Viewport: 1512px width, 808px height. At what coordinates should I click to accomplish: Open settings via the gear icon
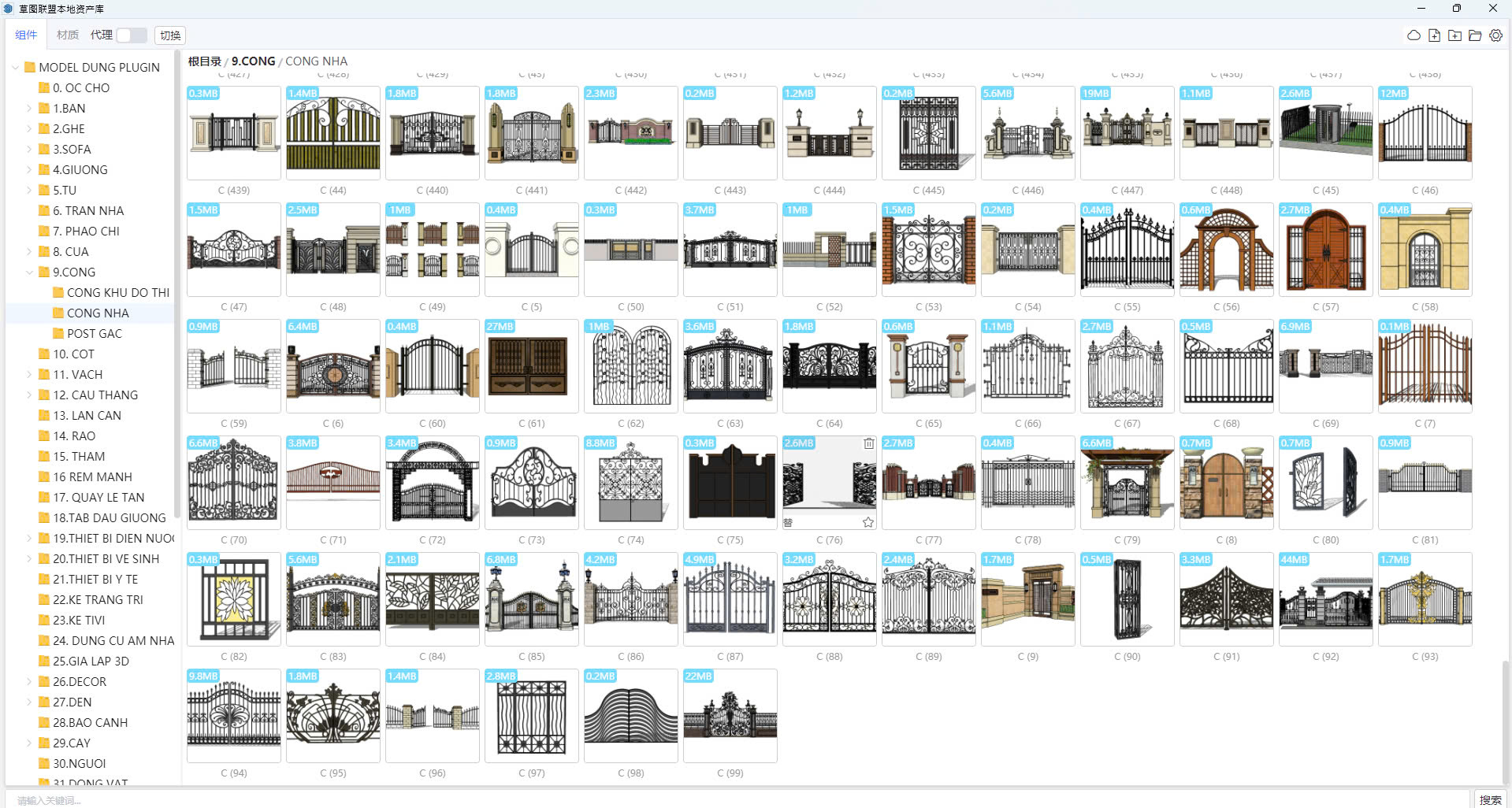[1495, 35]
